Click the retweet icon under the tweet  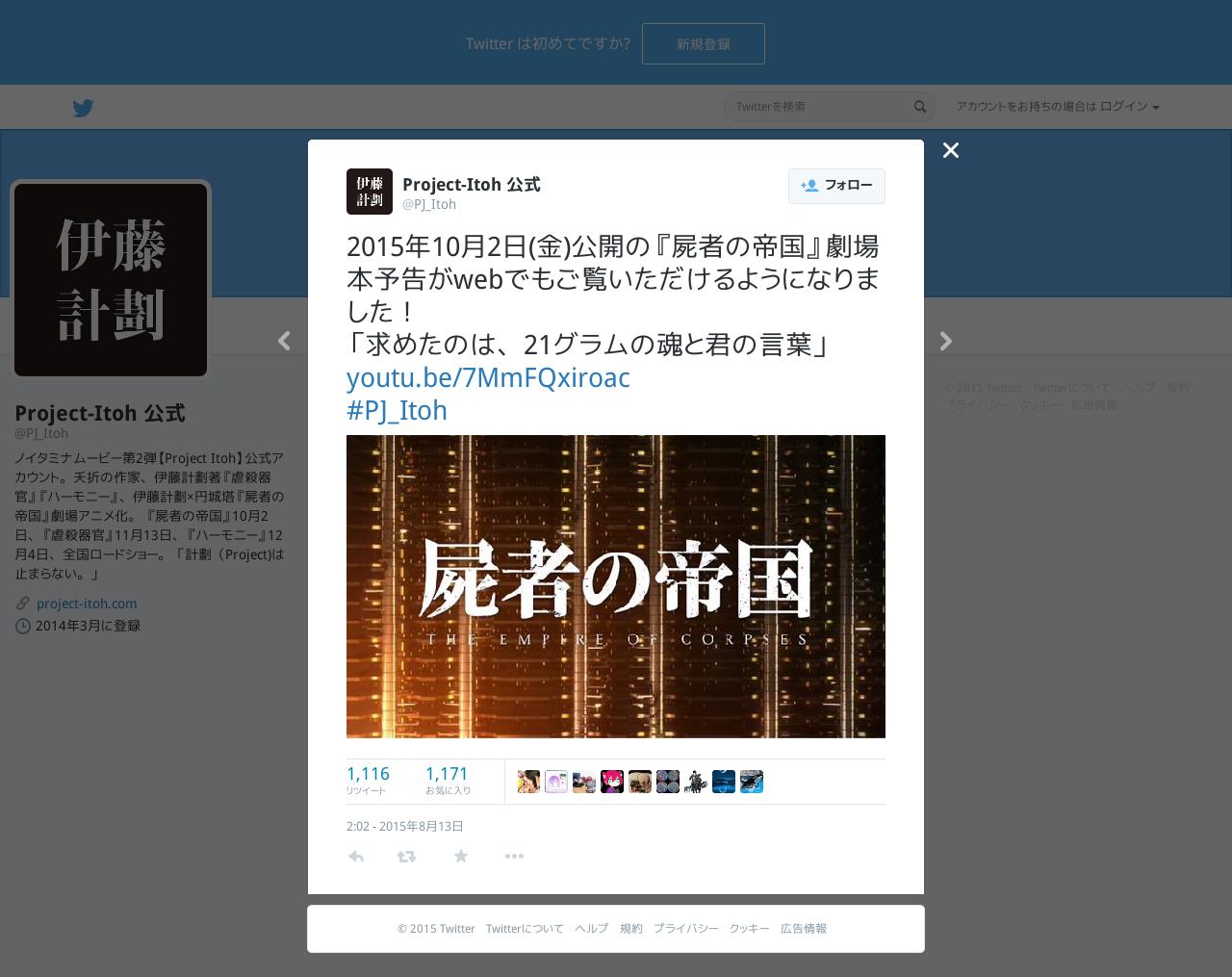[406, 856]
